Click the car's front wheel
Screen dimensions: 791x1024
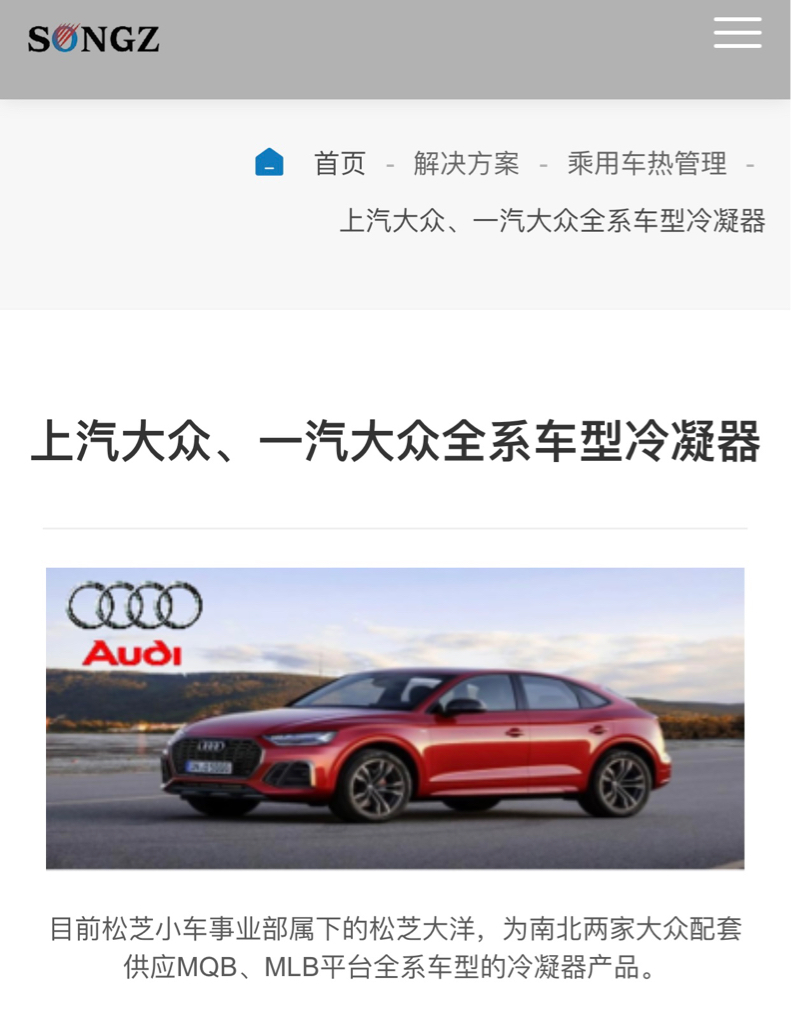point(371,786)
